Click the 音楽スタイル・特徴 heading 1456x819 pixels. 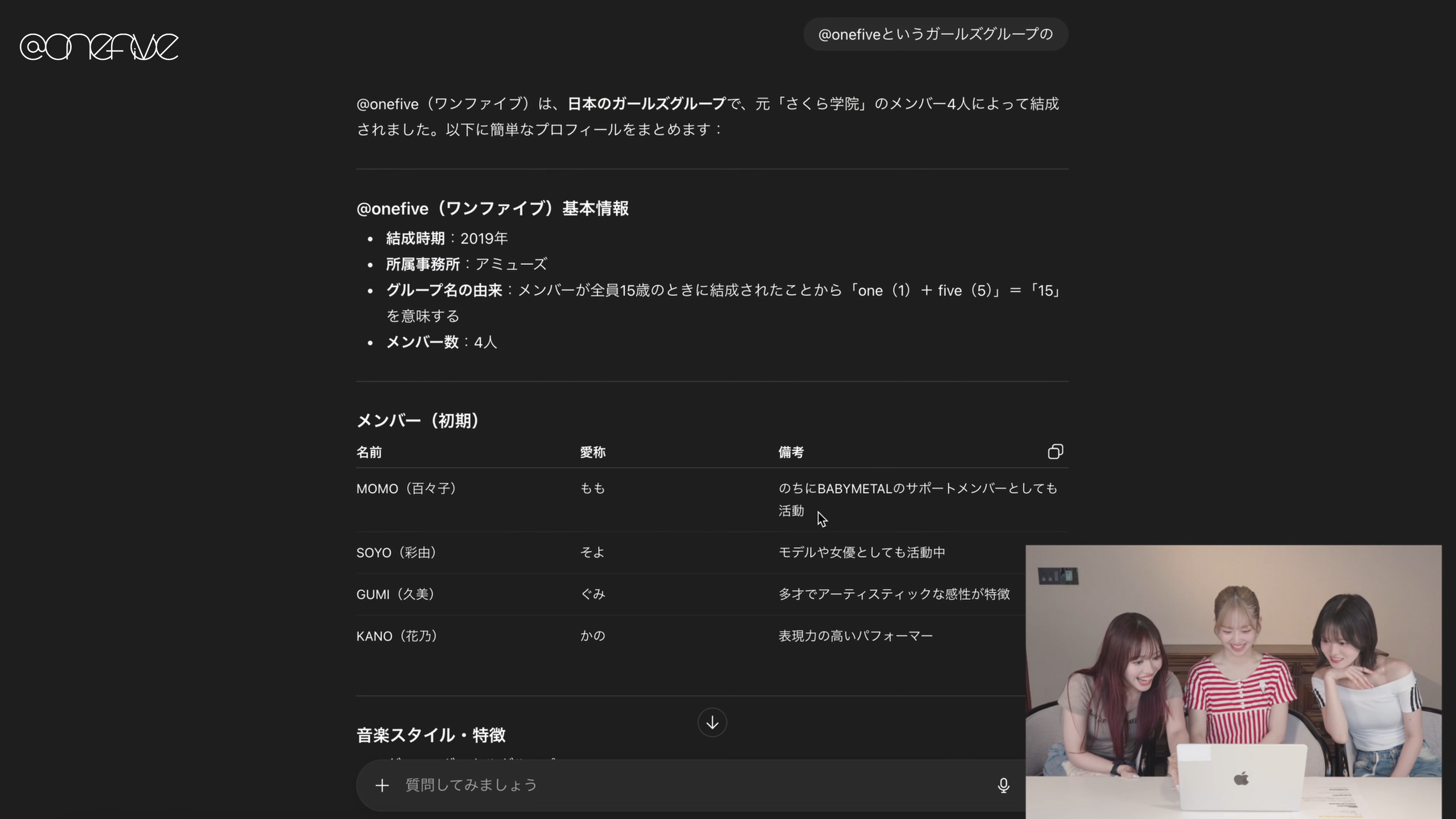(431, 735)
